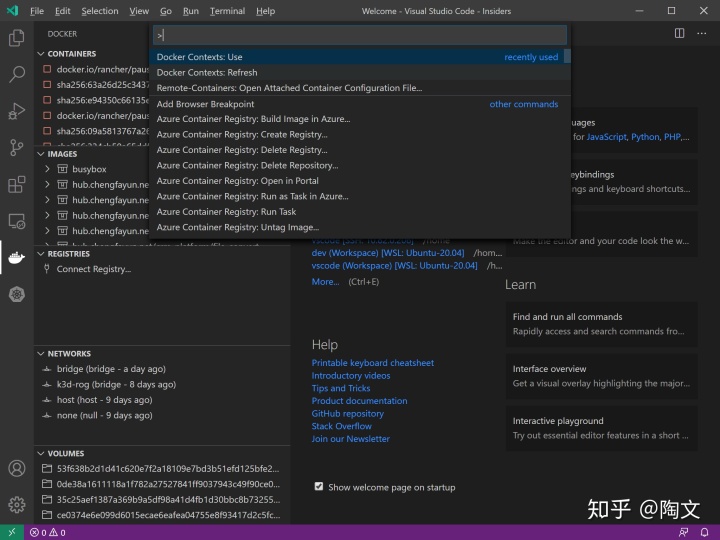
Task: Click the command list scrollbar thumb
Action: [567, 56]
